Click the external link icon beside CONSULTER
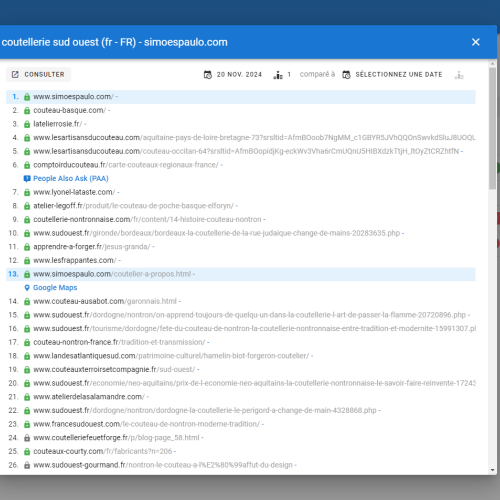500x500 pixels. (x=15, y=74)
